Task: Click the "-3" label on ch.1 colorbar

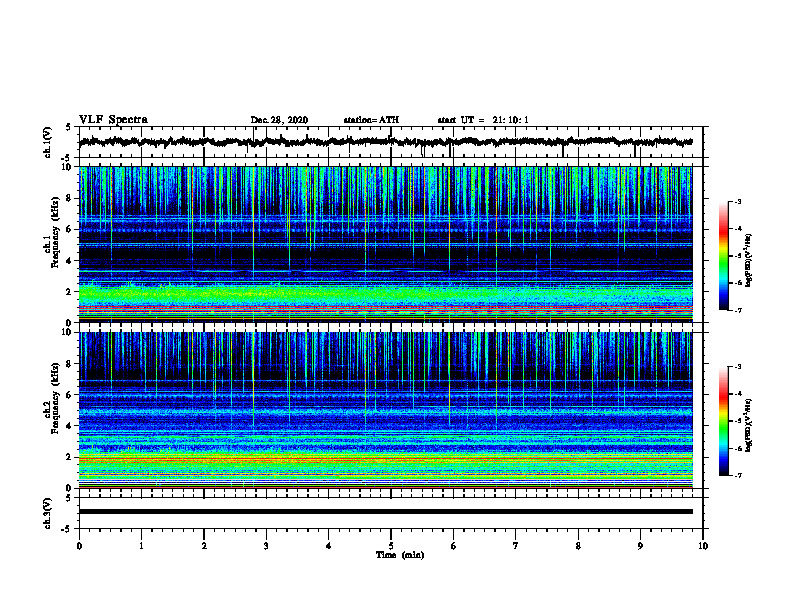Action: point(738,201)
